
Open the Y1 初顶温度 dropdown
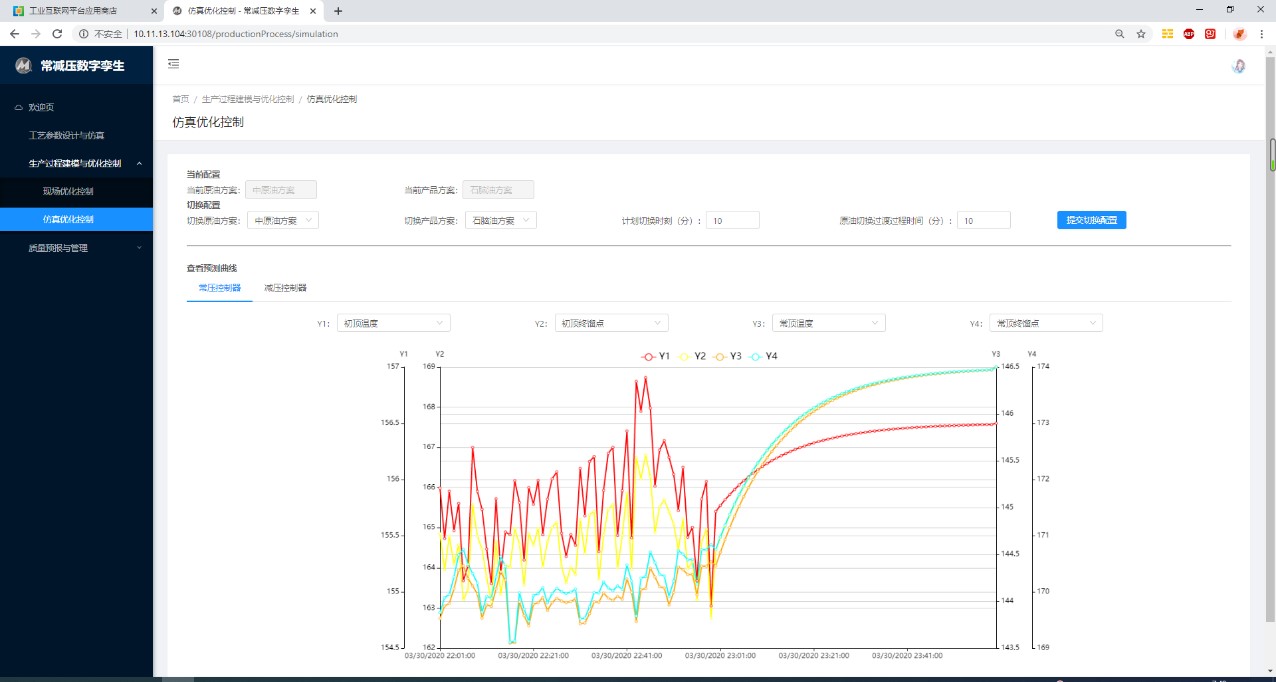393,323
